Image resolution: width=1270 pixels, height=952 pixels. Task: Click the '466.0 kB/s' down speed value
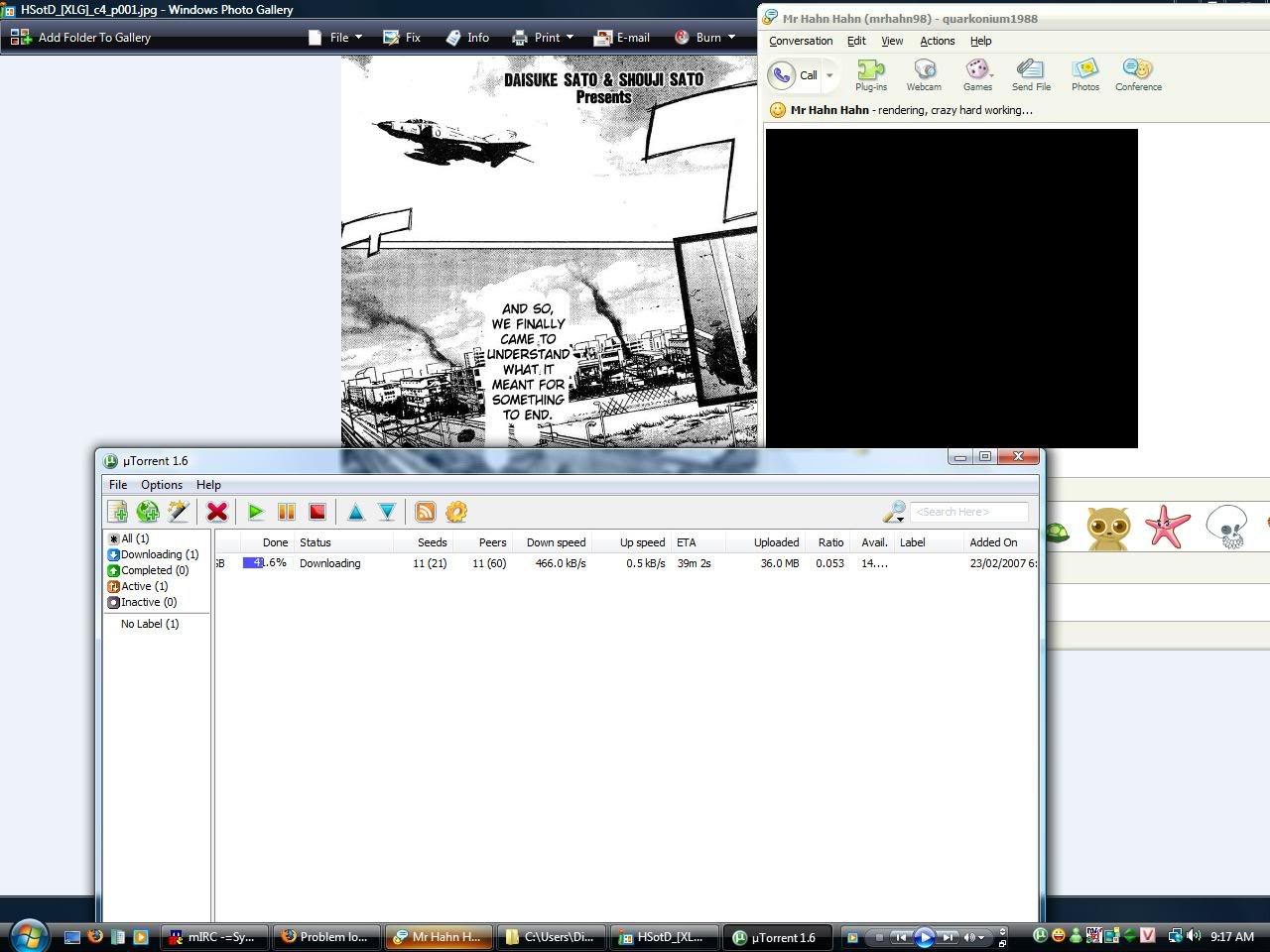[x=561, y=563]
